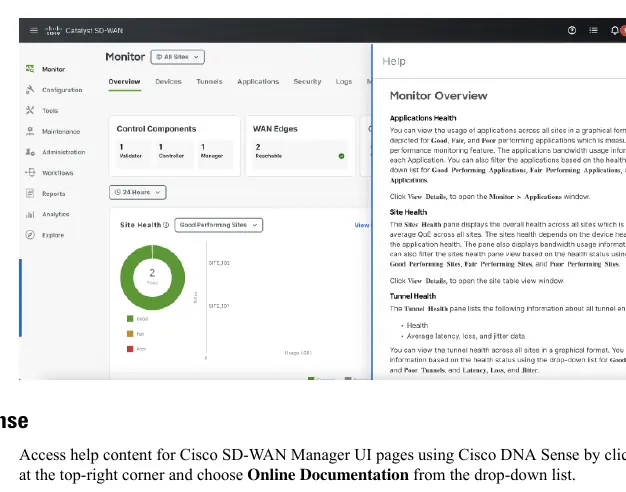626x492 pixels.
Task: Click the Site Health help section heading
Action: (408, 212)
